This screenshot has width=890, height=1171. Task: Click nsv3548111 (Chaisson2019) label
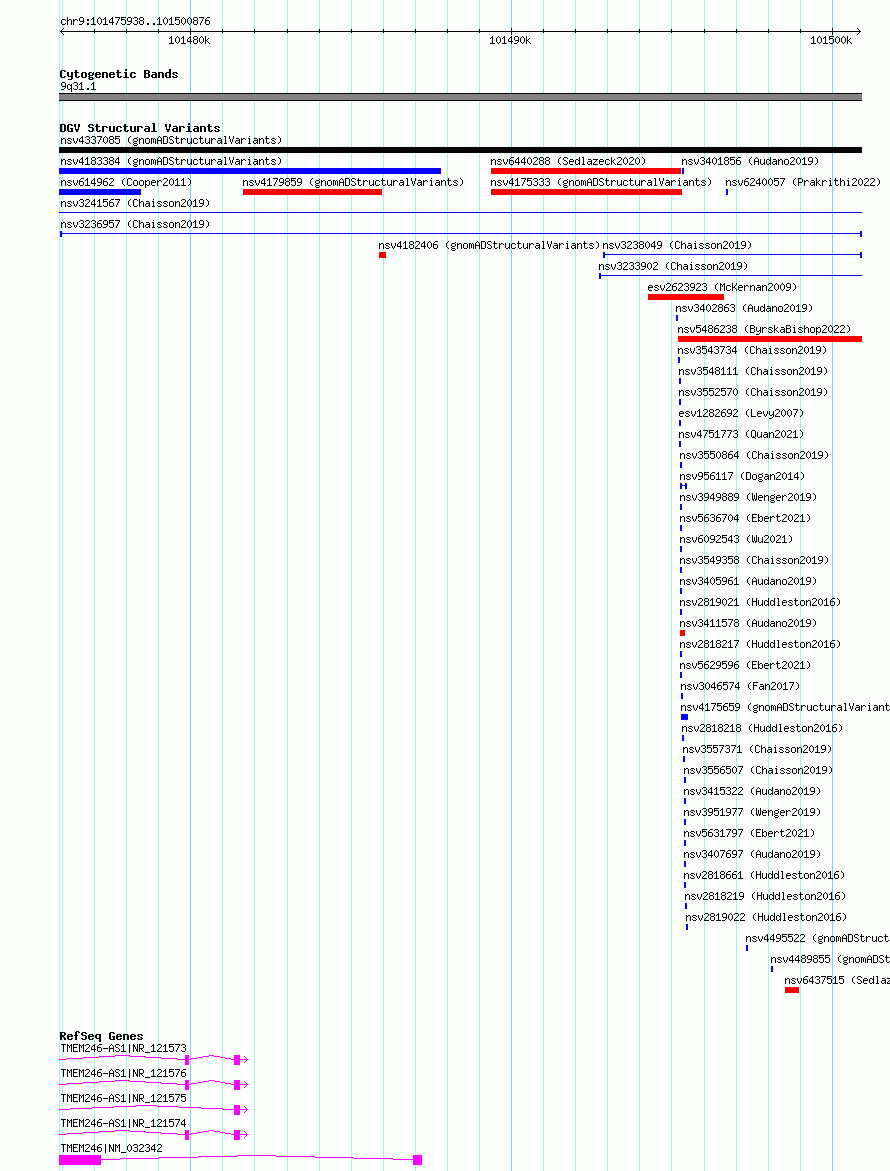pos(753,370)
